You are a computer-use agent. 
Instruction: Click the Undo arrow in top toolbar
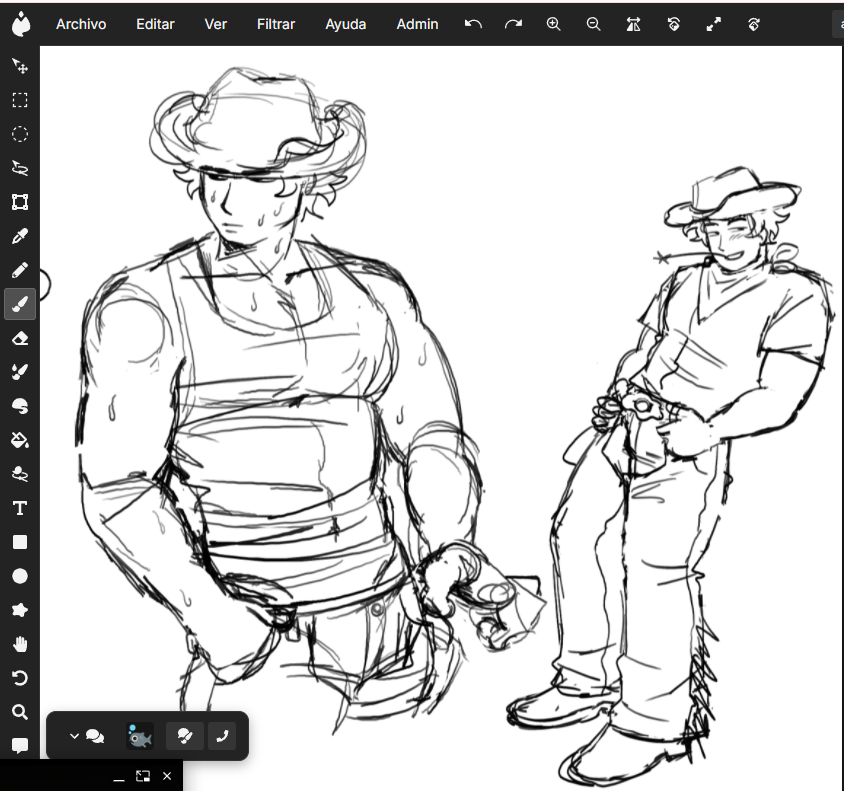[x=473, y=24]
